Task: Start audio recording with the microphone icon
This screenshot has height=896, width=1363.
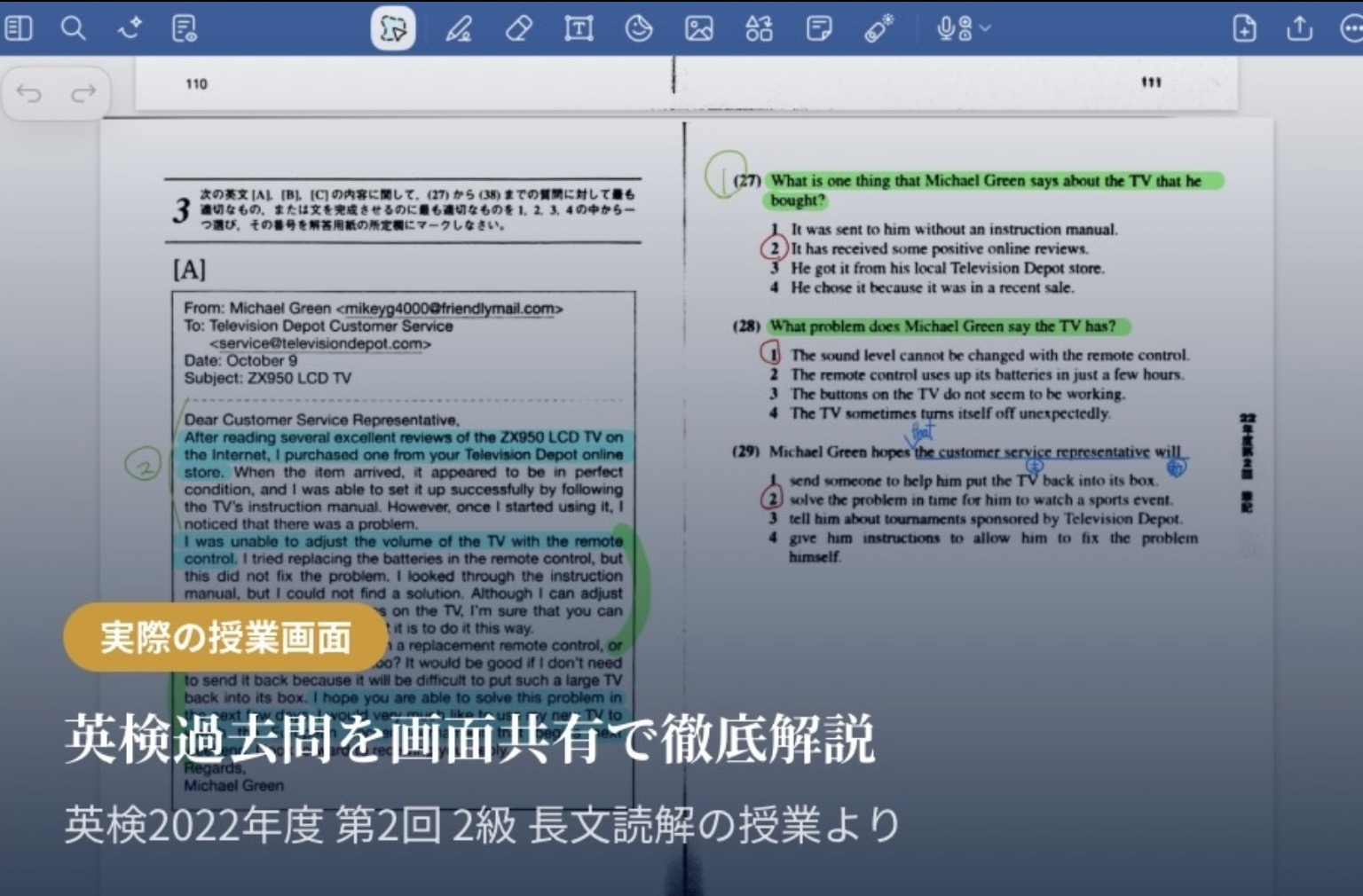Action: point(954,28)
